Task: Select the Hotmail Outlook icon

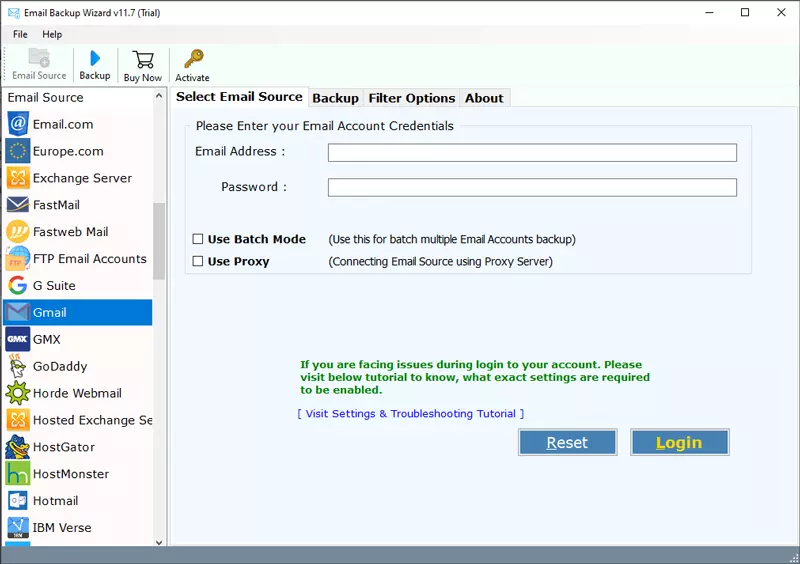Action: click(x=18, y=501)
